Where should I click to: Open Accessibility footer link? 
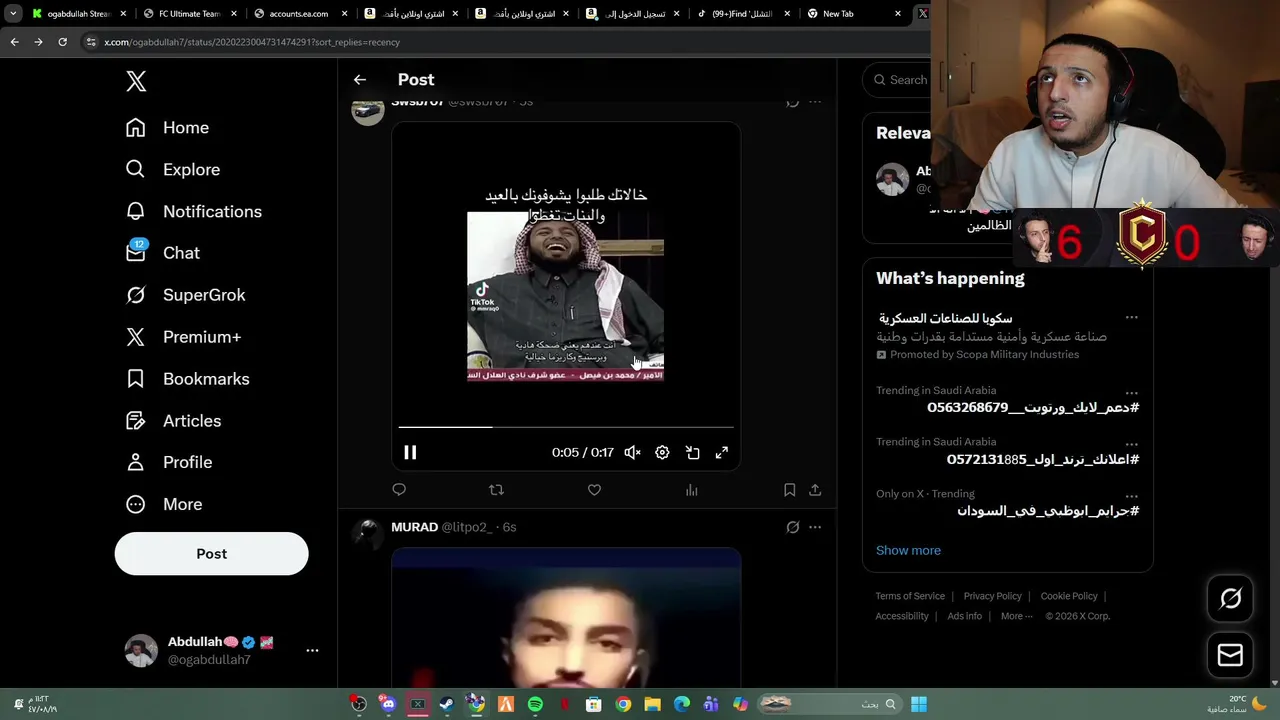tap(902, 616)
